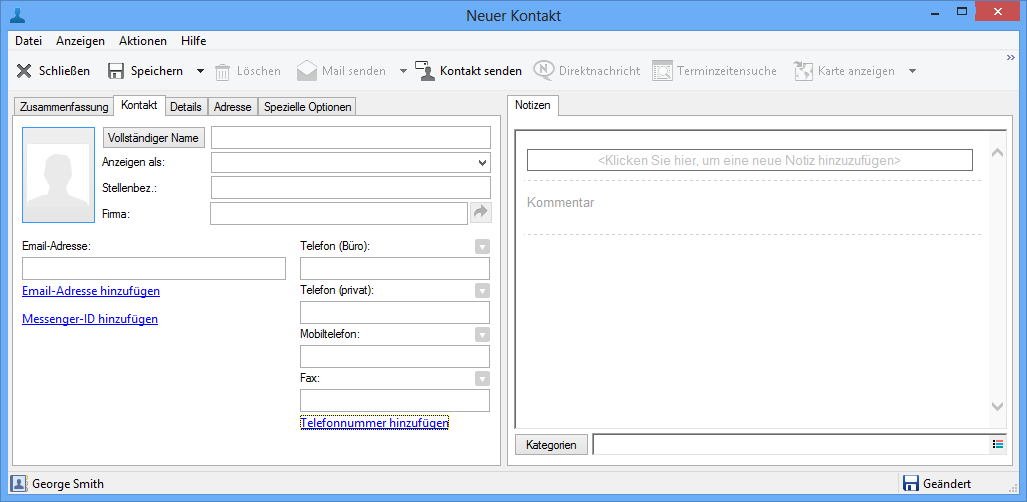Click category list icon in Kategorien field
This screenshot has width=1027, height=502.
coord(998,444)
